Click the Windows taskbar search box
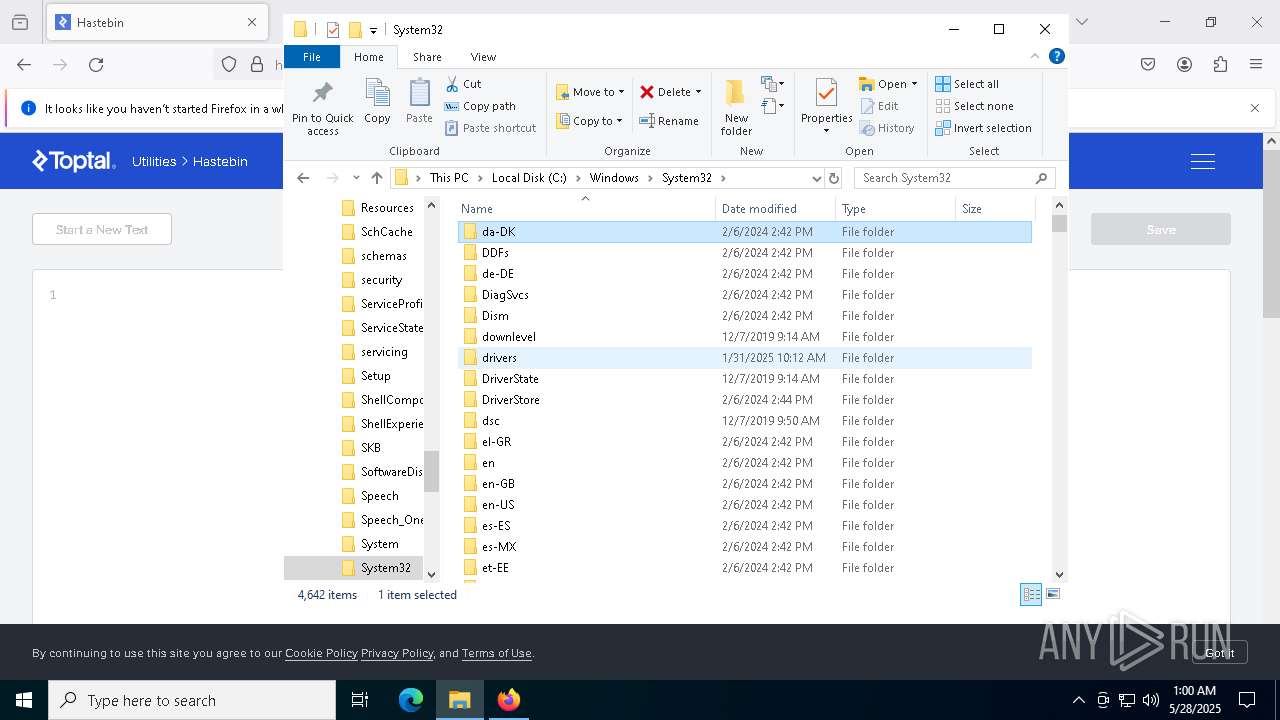Image resolution: width=1280 pixels, height=720 pixels. click(x=192, y=700)
